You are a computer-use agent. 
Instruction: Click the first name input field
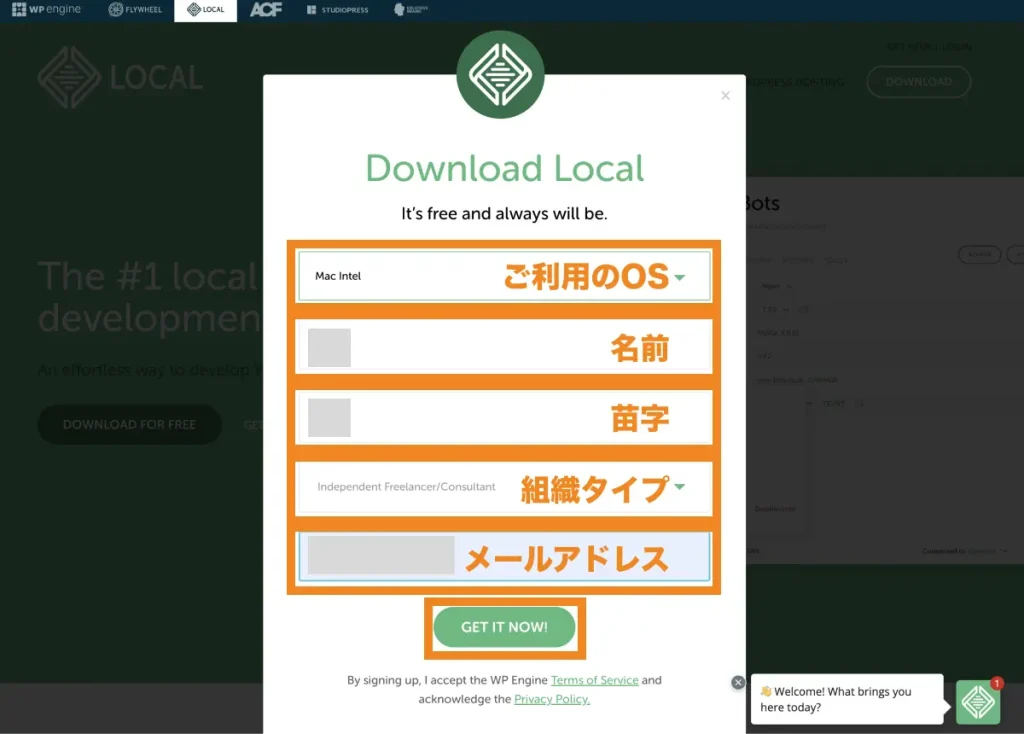(x=504, y=347)
